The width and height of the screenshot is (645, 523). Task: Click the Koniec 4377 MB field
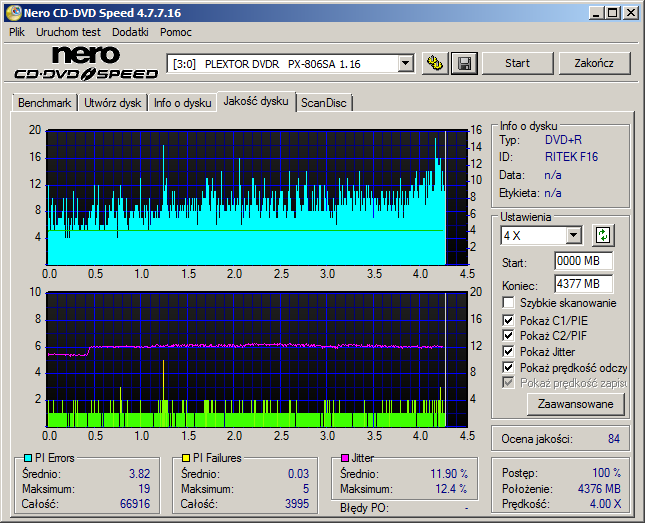click(x=583, y=284)
